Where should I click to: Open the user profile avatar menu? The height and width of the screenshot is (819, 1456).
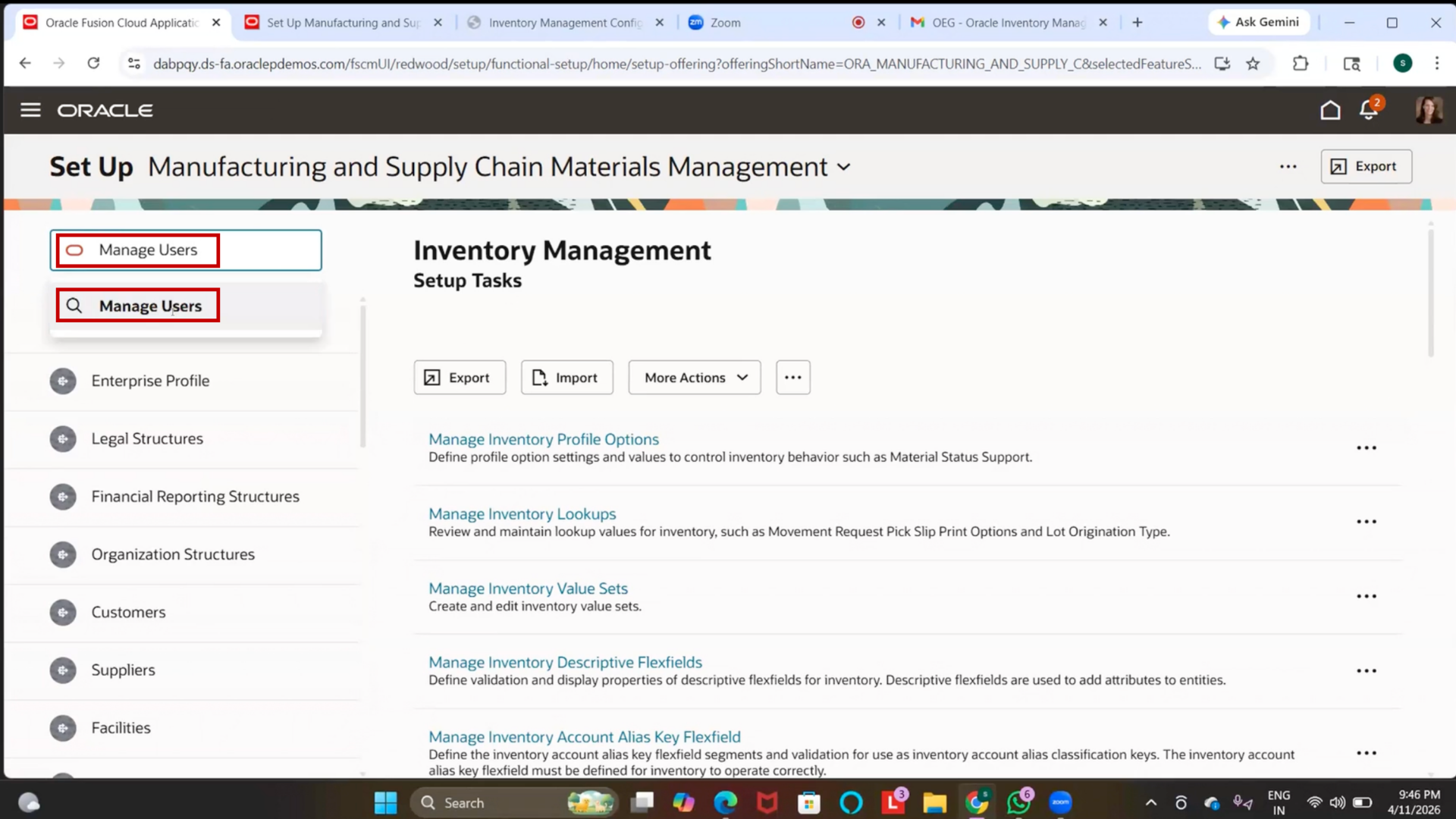pyautogui.click(x=1429, y=110)
